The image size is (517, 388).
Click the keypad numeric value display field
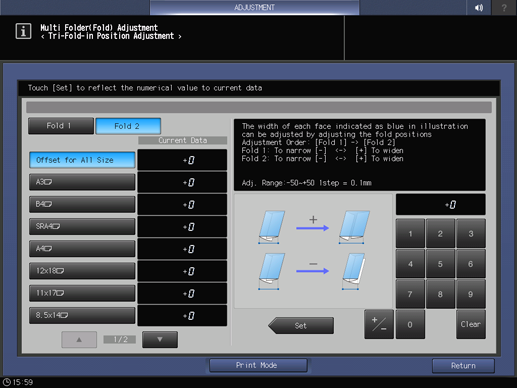tap(441, 205)
